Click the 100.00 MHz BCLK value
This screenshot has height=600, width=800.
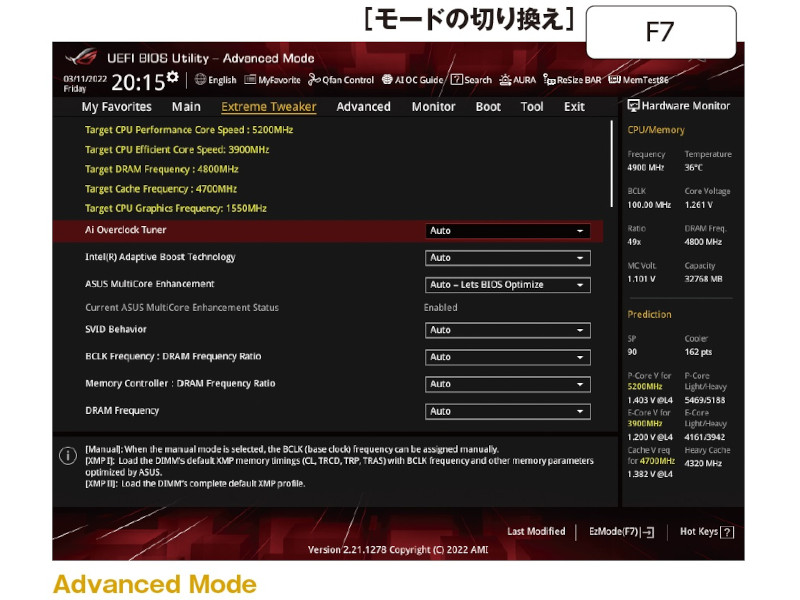(x=649, y=205)
